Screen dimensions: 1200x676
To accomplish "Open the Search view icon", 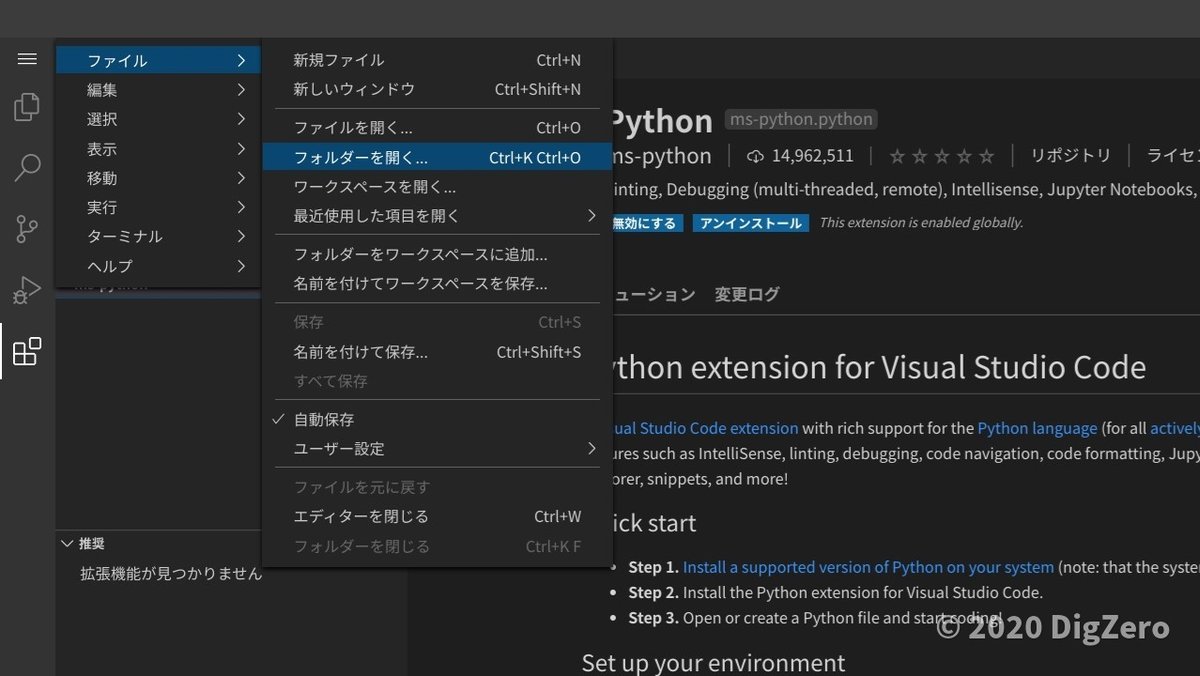I will click(27, 167).
